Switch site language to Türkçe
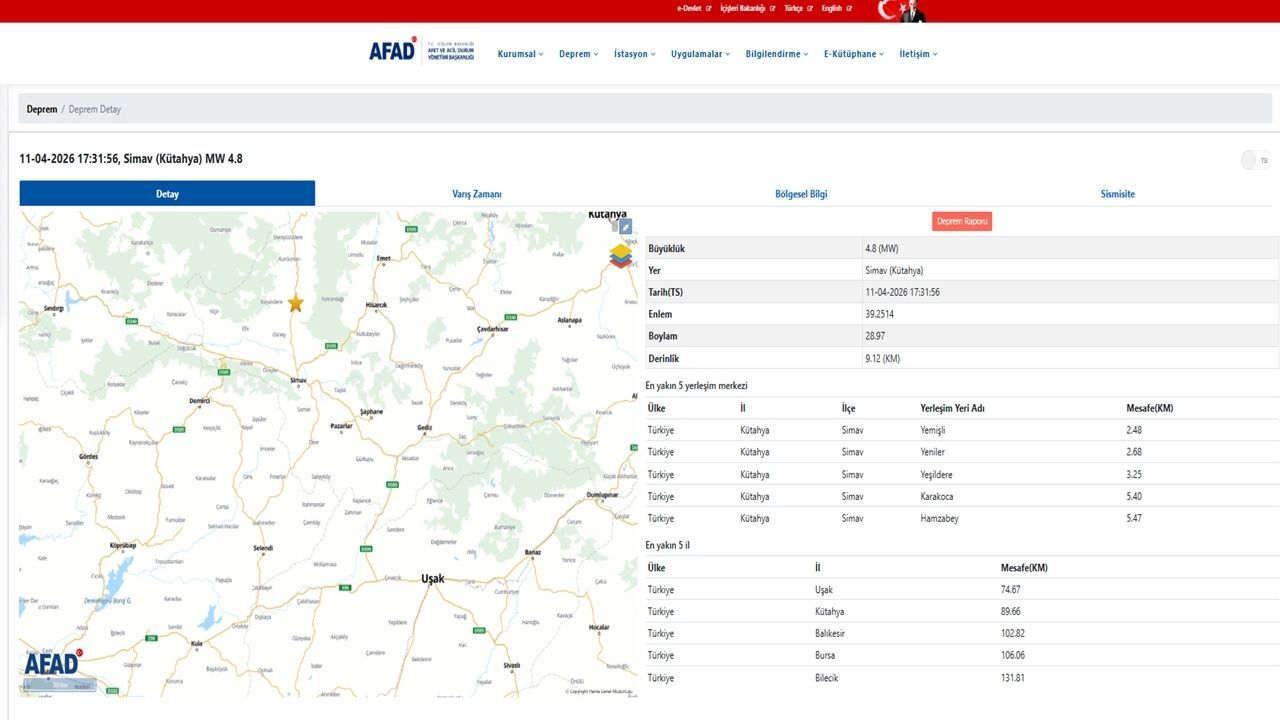Screen dimensions: 1280x720 (x=797, y=8)
